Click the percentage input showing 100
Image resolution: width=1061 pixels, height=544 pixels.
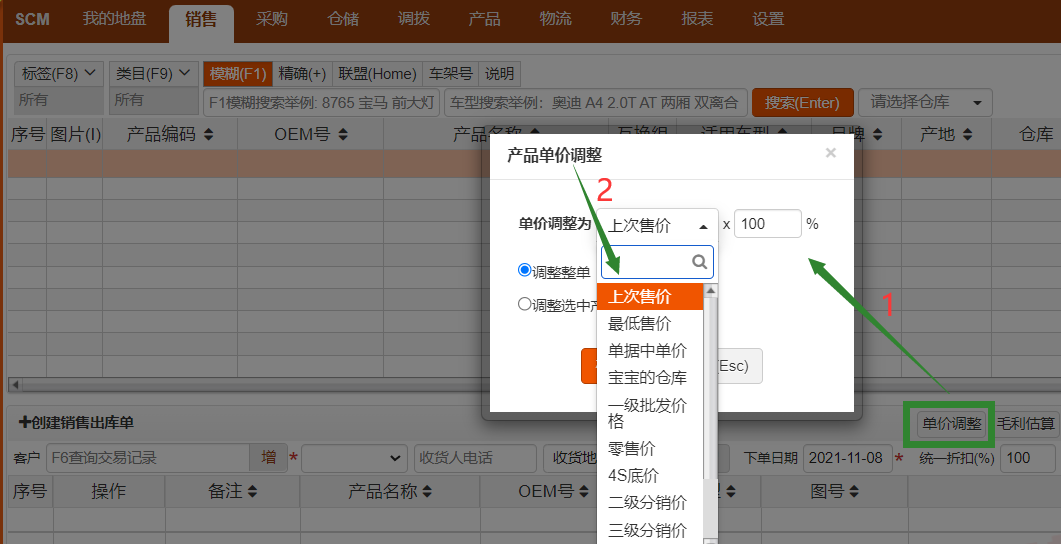point(767,224)
